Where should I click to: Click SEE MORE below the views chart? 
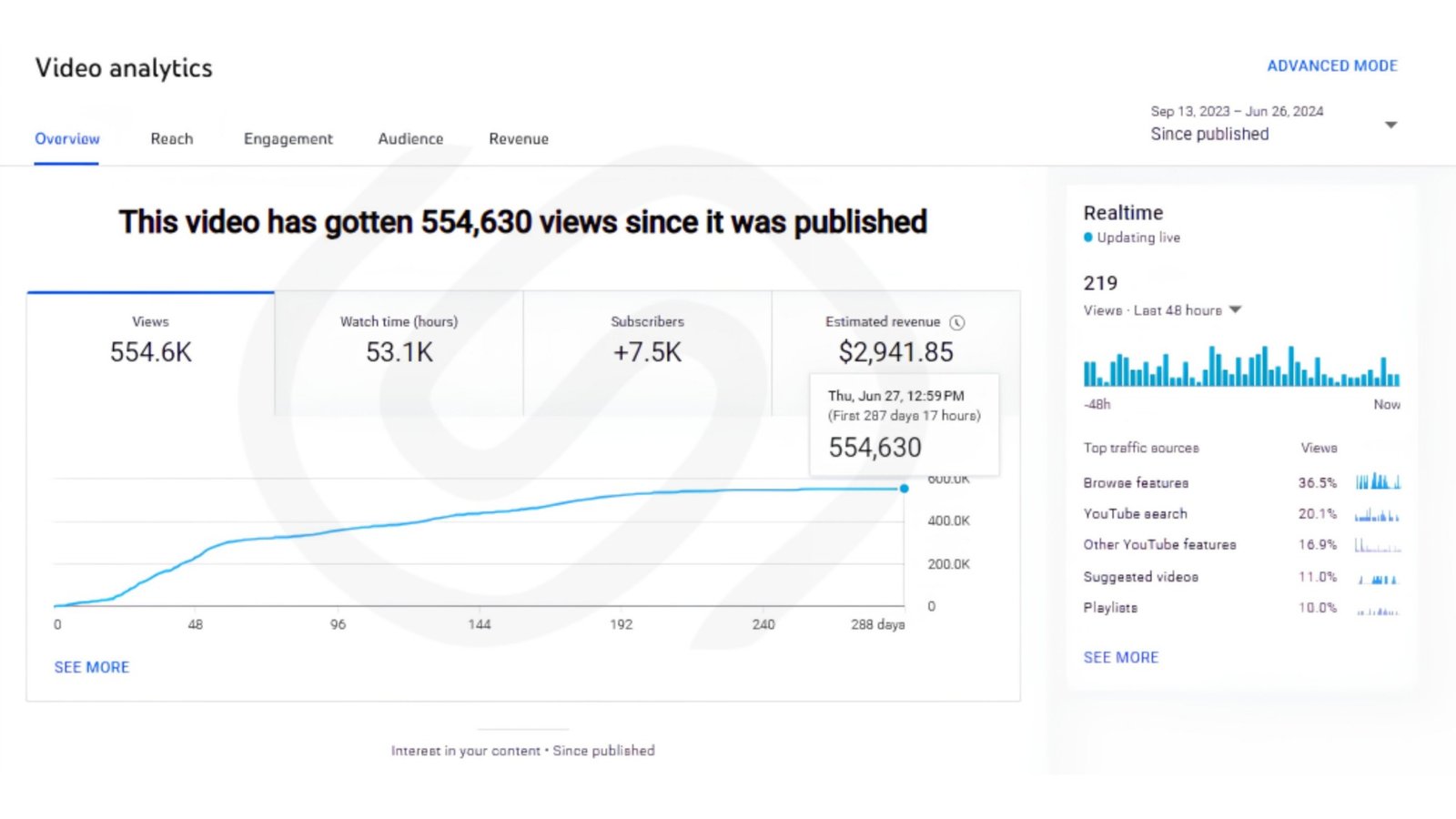pyautogui.click(x=92, y=667)
